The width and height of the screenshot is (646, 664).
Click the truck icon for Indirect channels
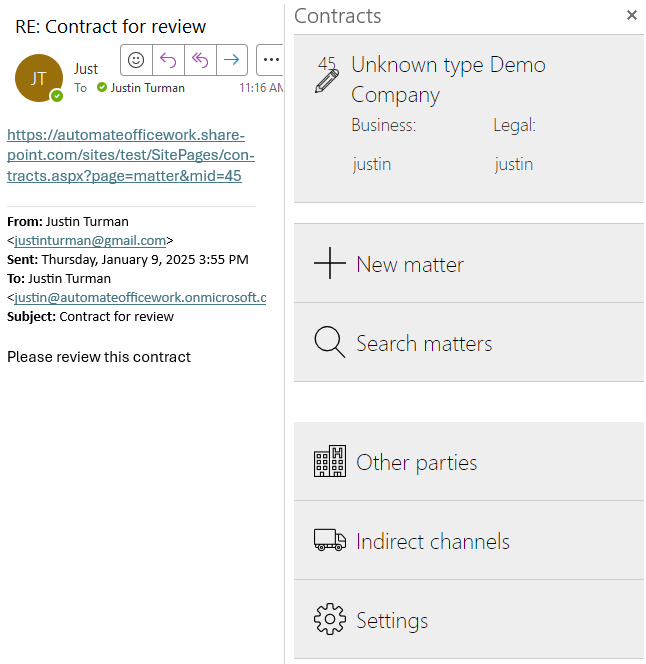point(329,541)
